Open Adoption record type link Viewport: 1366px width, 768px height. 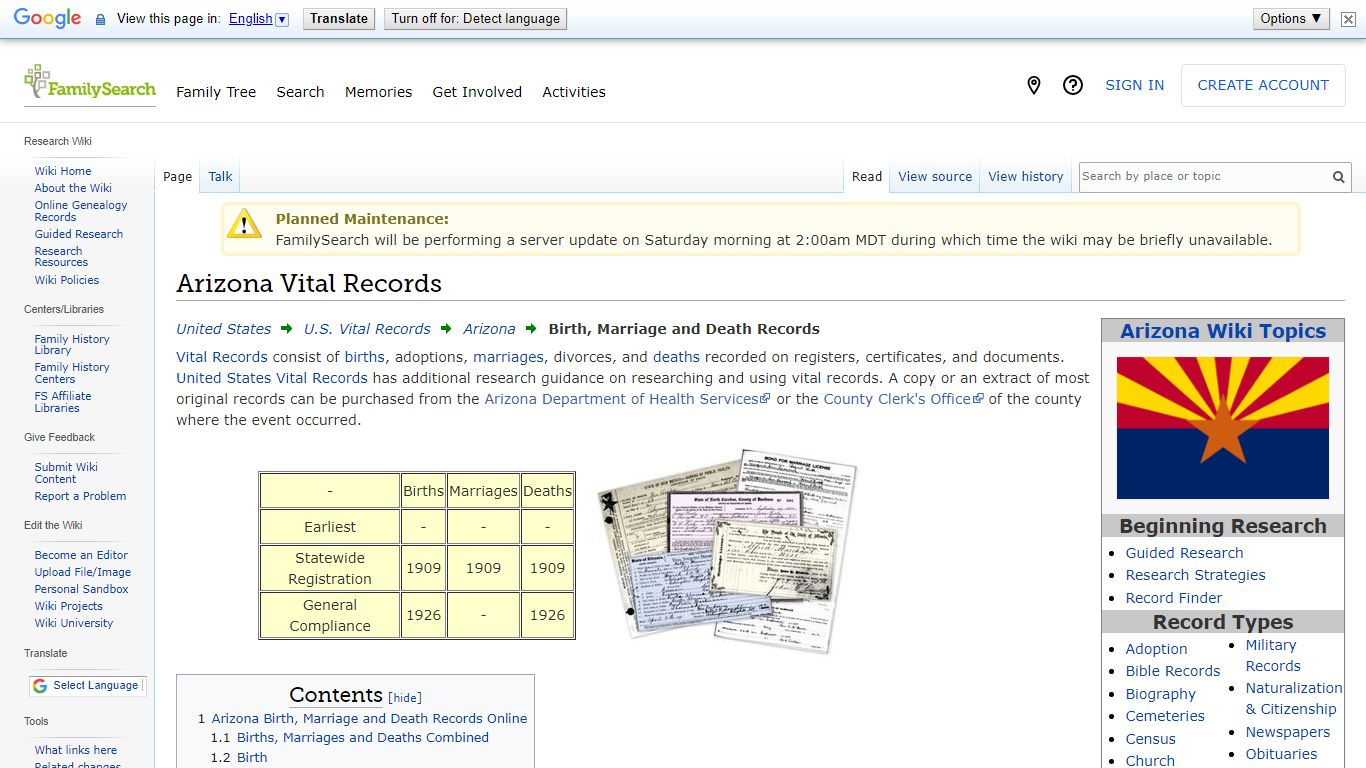click(1156, 649)
